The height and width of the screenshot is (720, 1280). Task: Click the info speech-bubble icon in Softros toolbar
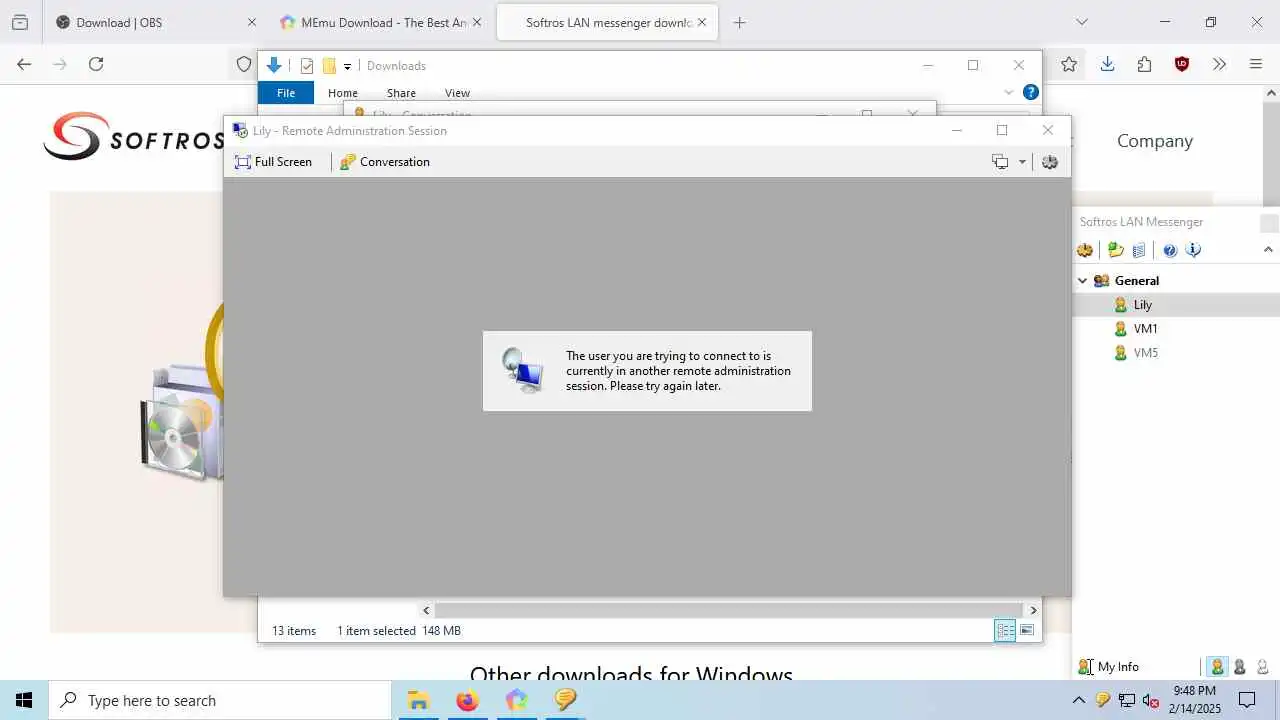[1193, 250]
